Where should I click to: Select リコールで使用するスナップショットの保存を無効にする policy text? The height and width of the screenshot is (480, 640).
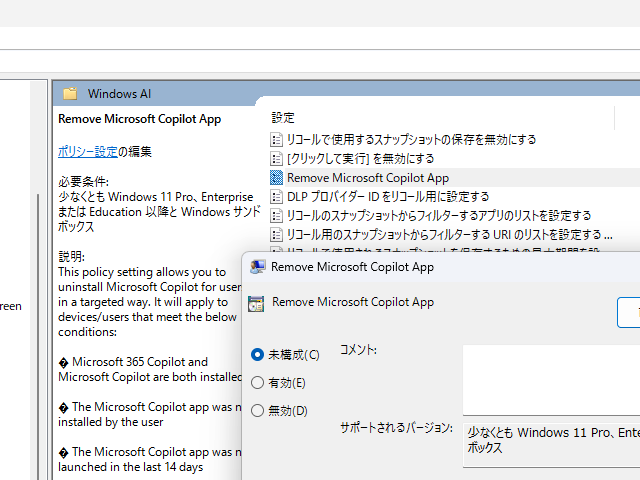411,140
